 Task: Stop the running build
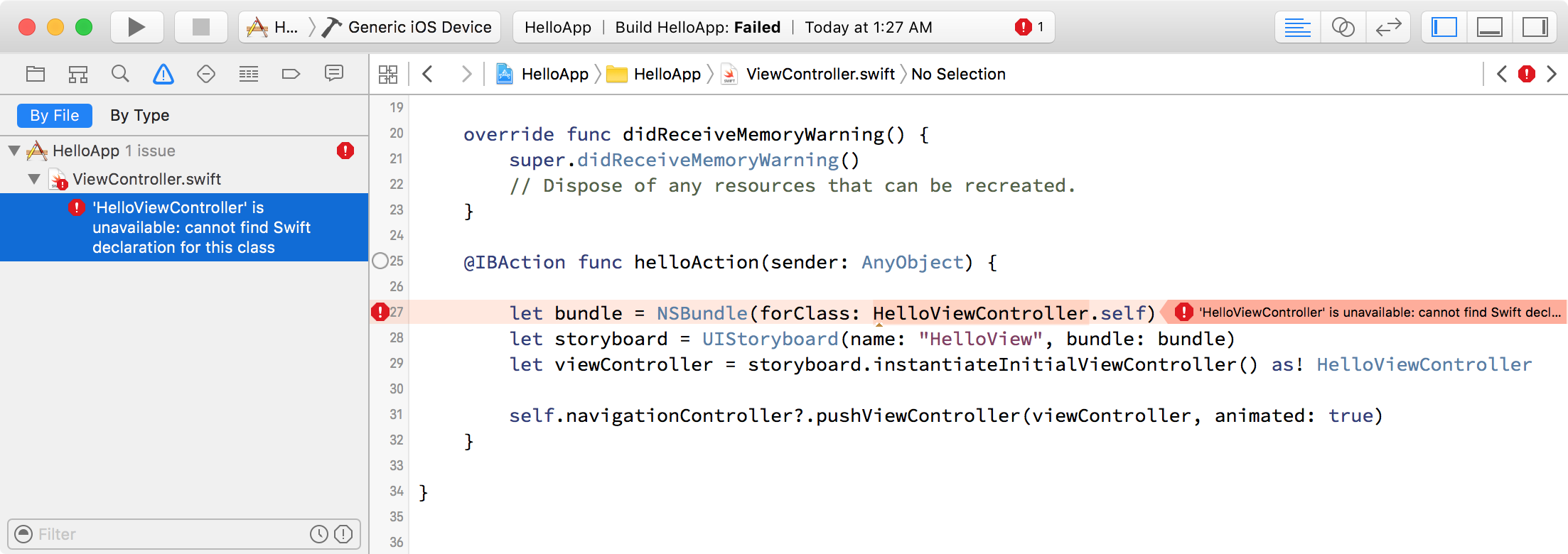tap(201, 27)
